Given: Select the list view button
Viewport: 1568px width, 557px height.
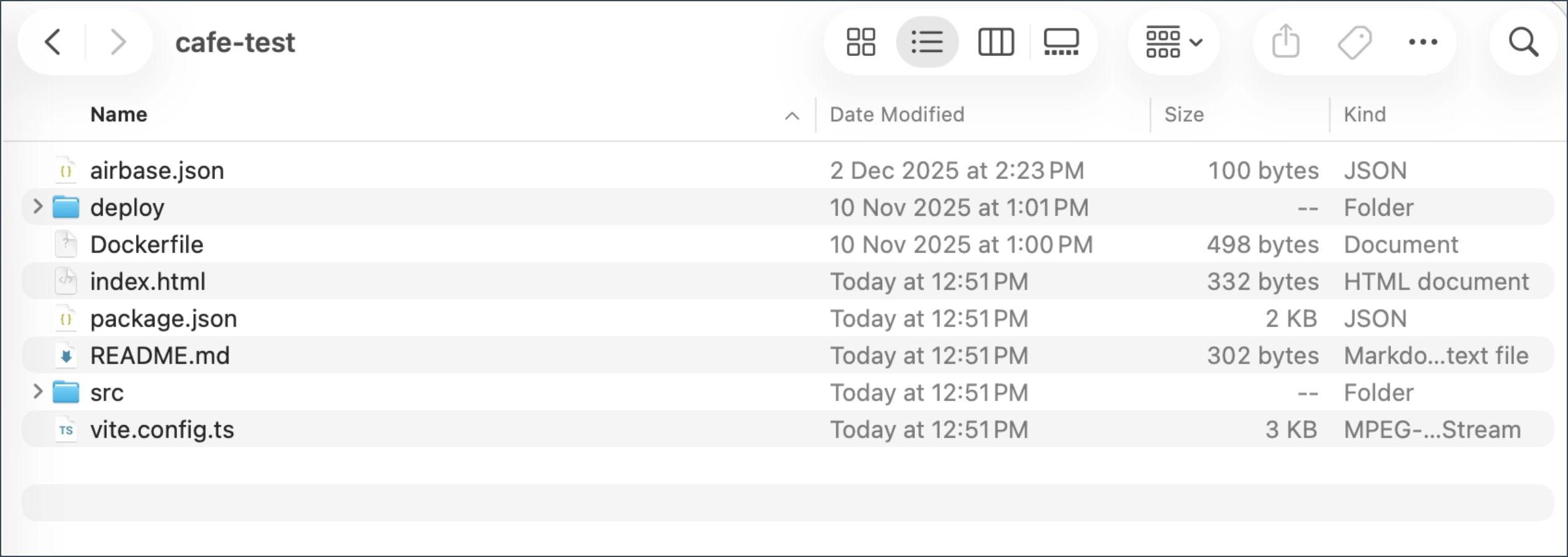Looking at the screenshot, I should 927,42.
